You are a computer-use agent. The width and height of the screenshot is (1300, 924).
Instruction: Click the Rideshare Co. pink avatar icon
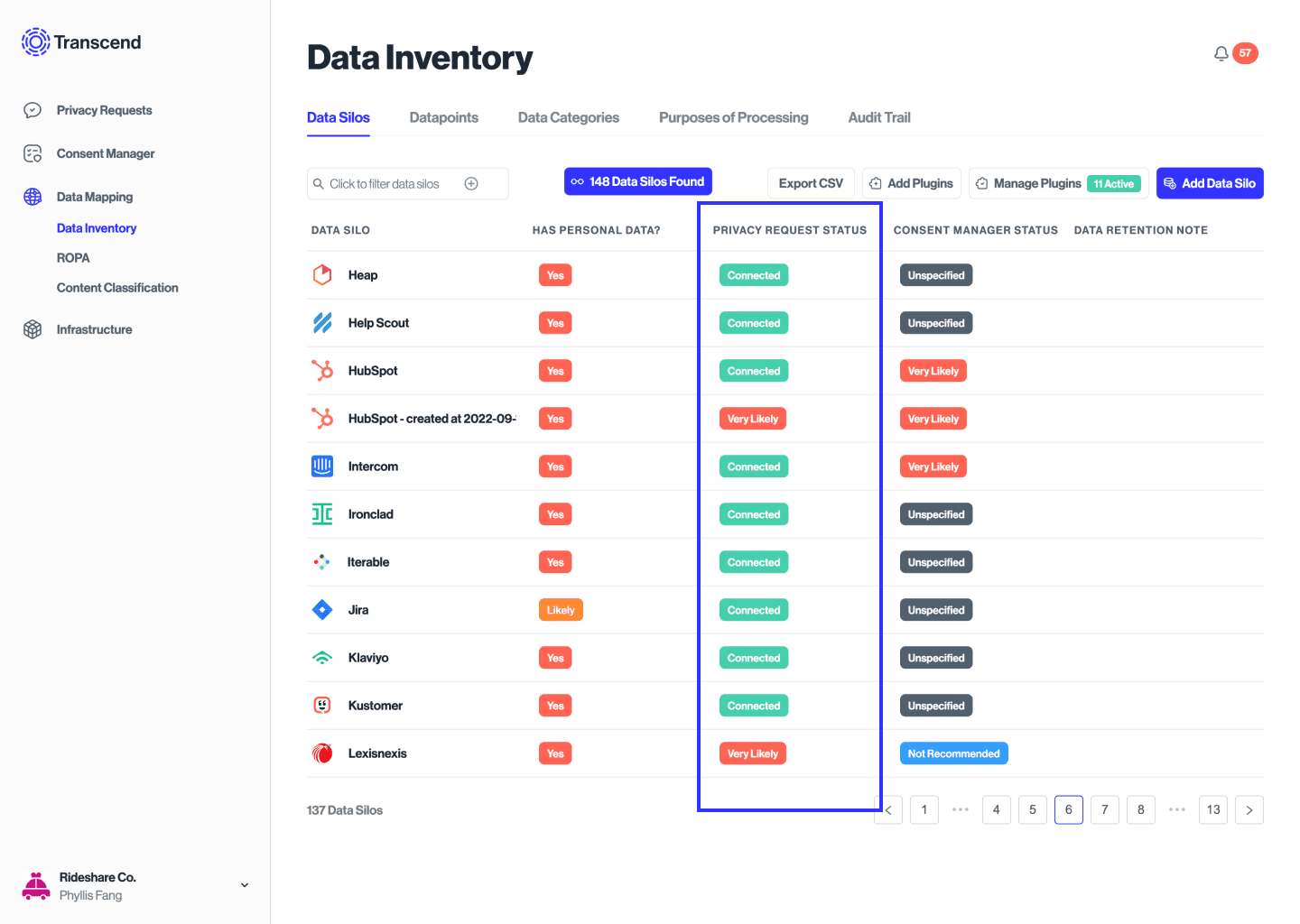point(36,884)
